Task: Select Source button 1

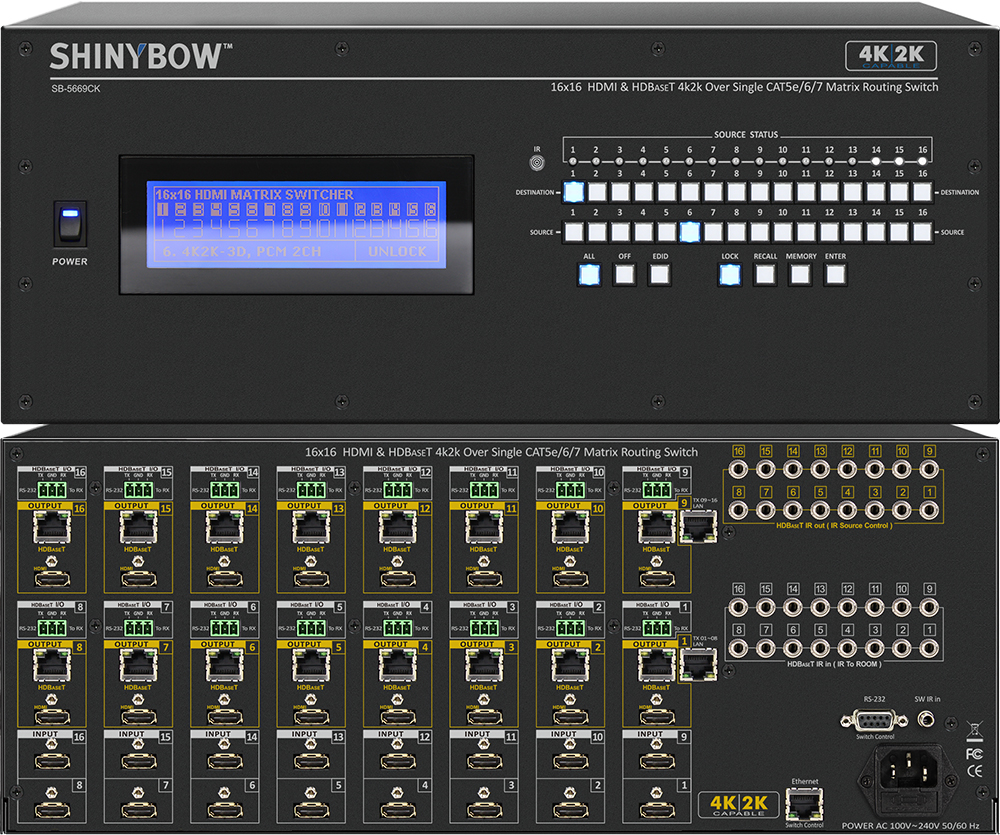Action: click(573, 232)
